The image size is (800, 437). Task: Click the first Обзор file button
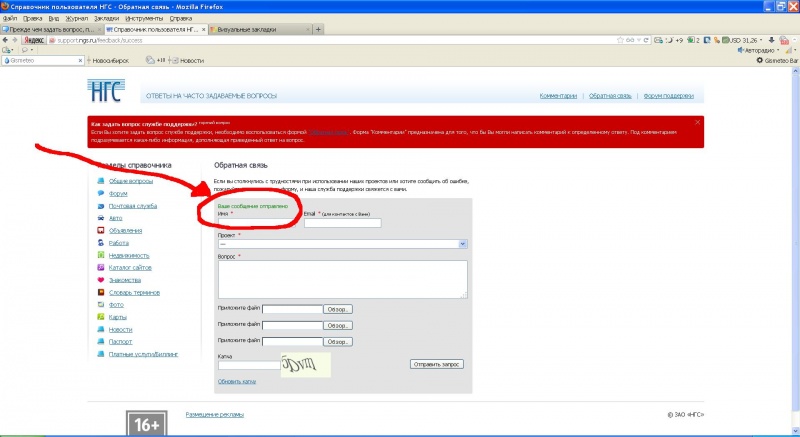pos(338,310)
